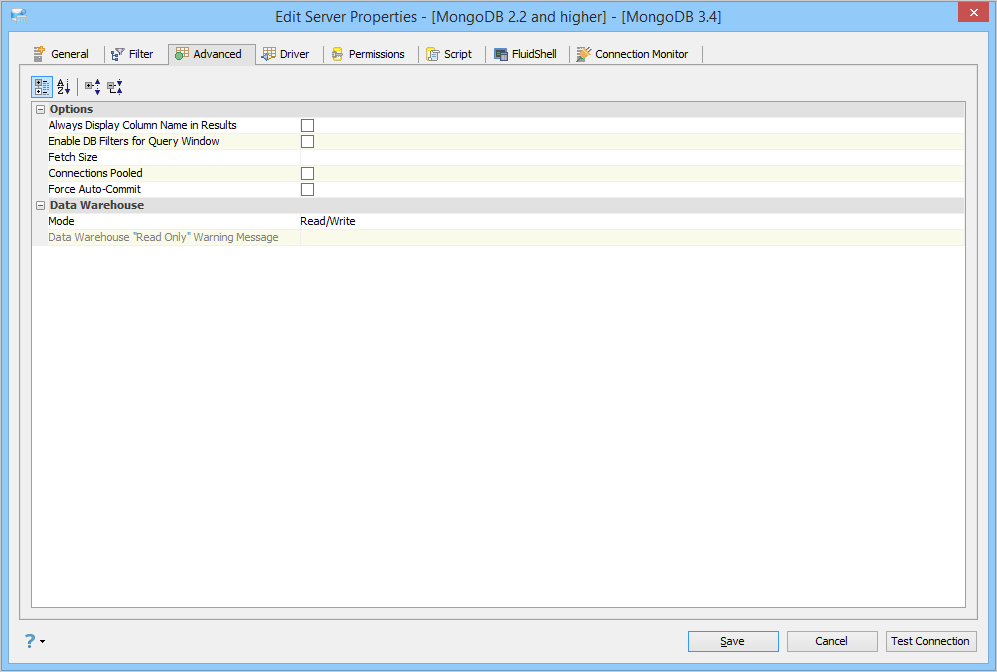Select the Mode property label
This screenshot has height=672, width=997.
click(x=61, y=221)
